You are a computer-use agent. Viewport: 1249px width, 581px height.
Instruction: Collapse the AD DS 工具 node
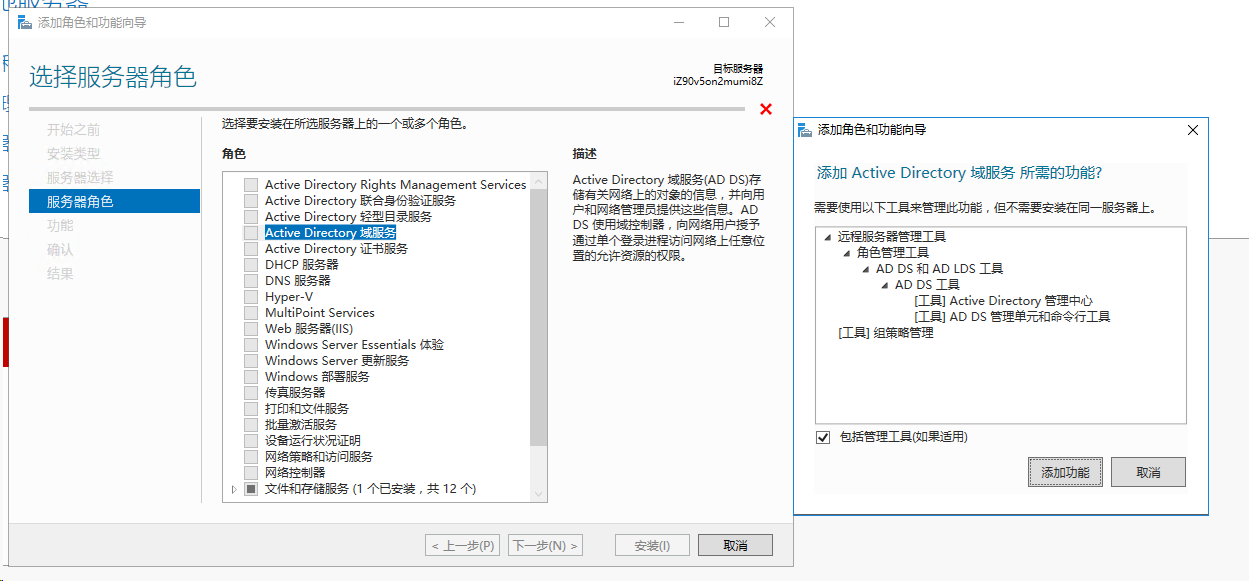(x=885, y=285)
